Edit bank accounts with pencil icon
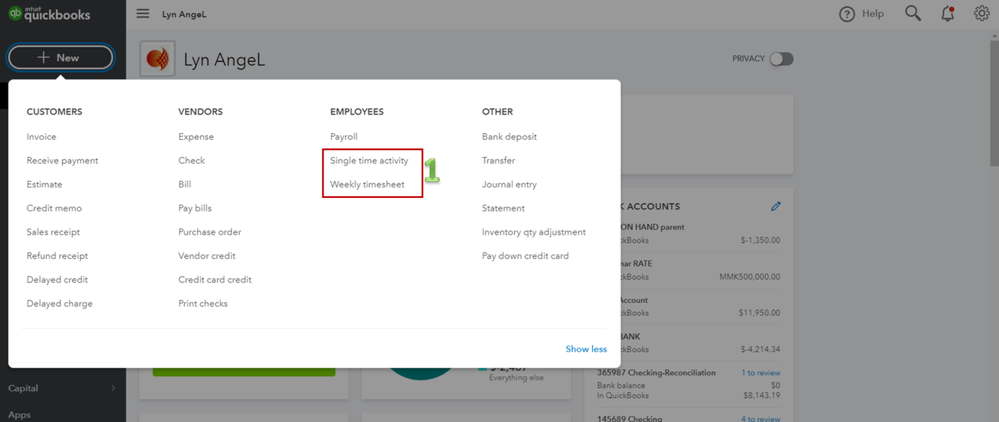Screen dimensions: 999x422 click(775, 207)
